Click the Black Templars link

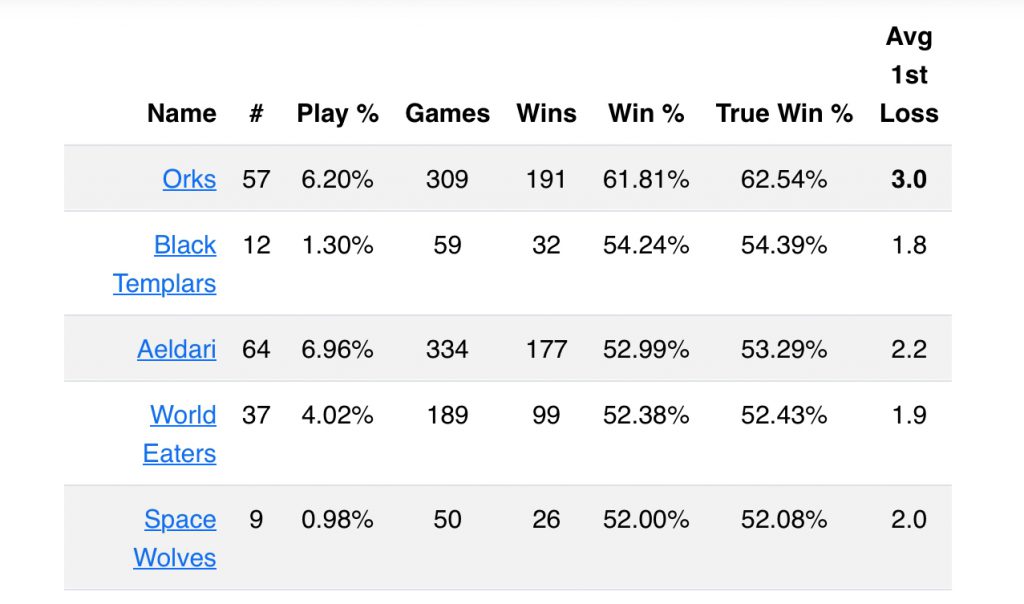[x=185, y=246]
